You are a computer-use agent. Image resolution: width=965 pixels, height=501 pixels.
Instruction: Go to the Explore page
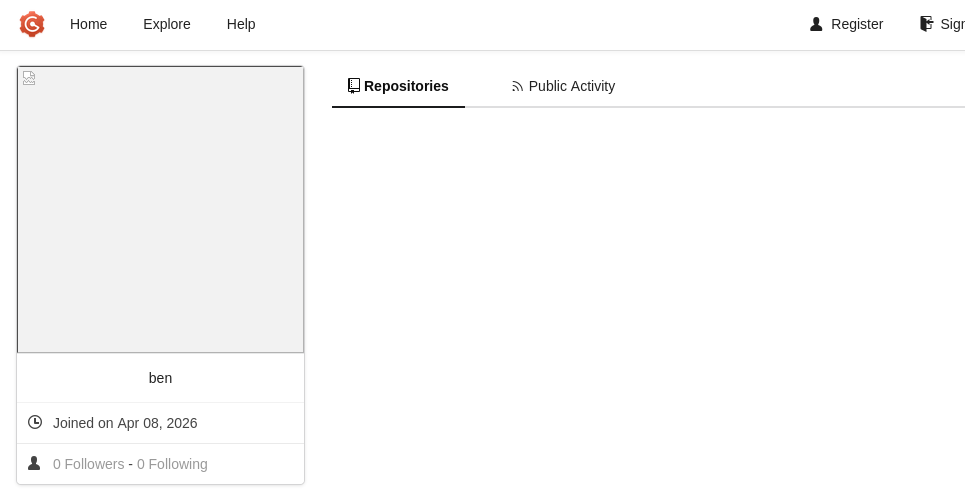click(167, 24)
